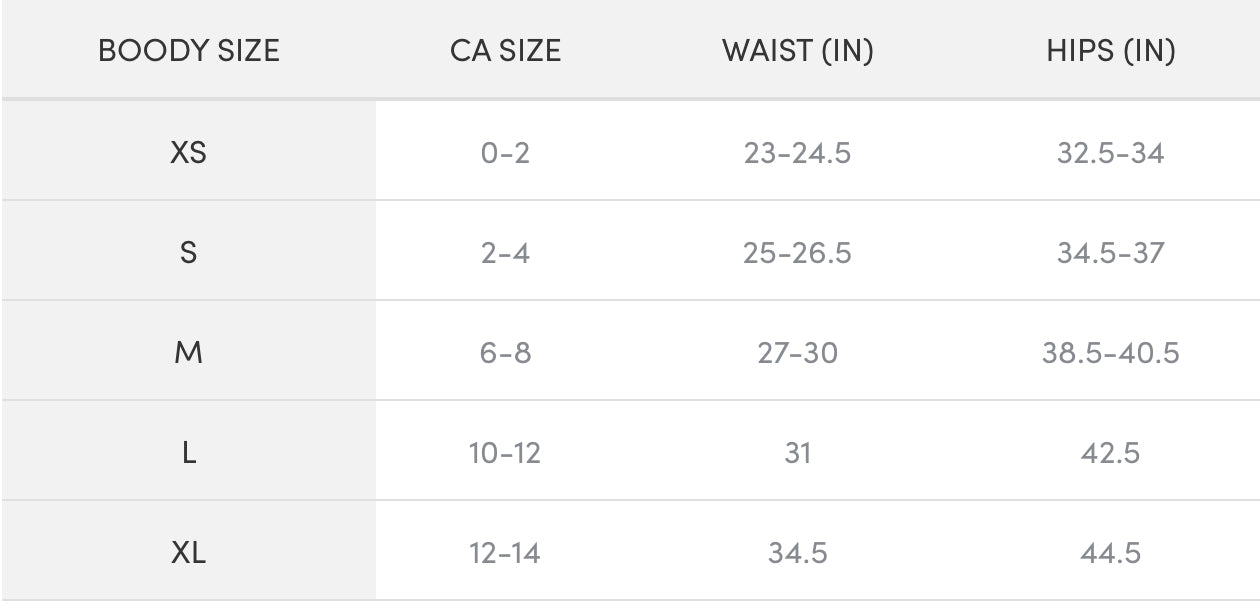
Task: Select CA size cell 12-14
Action: coord(505,553)
